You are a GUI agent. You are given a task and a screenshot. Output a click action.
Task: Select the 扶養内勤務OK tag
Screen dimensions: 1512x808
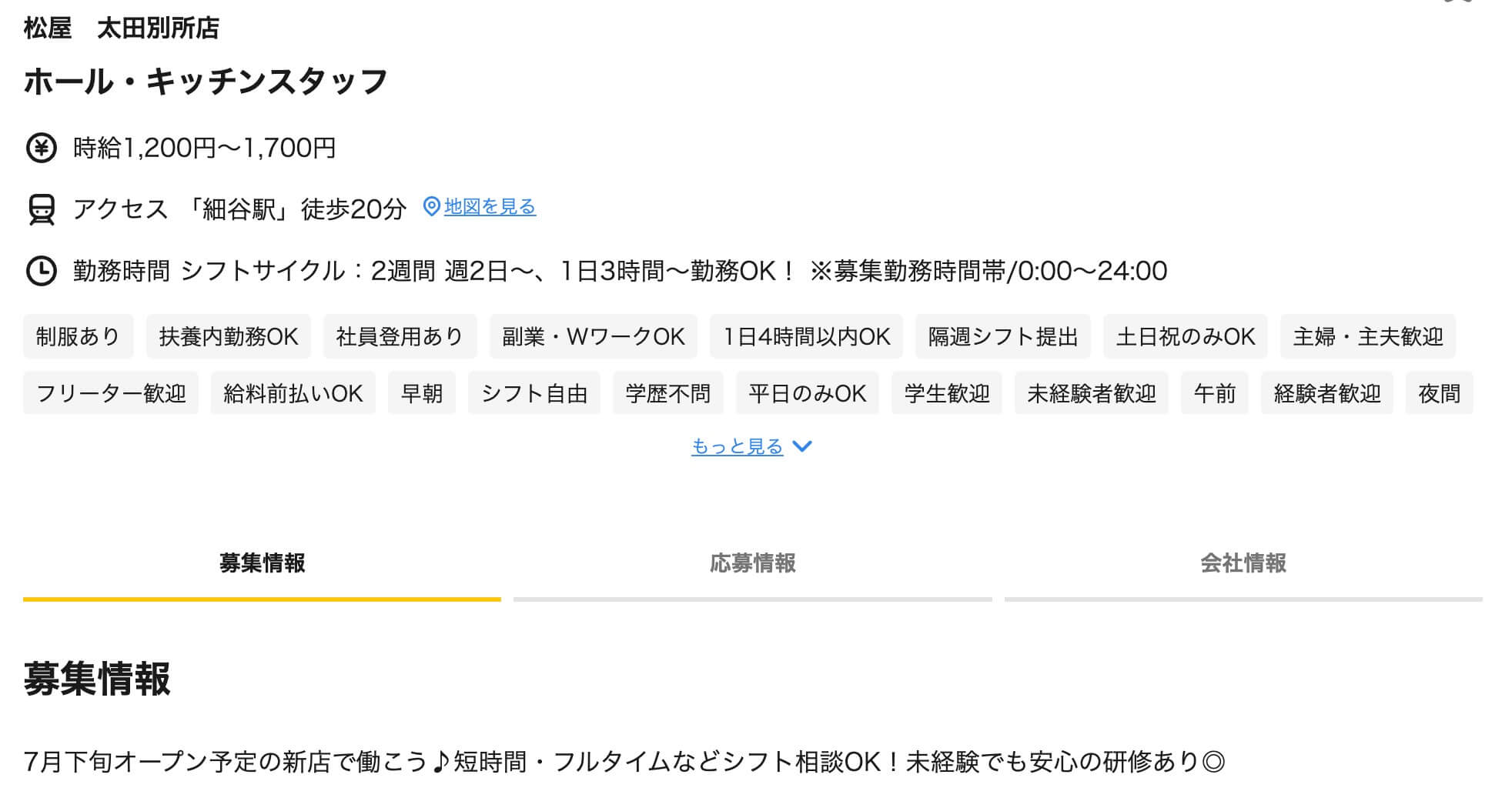coord(229,337)
